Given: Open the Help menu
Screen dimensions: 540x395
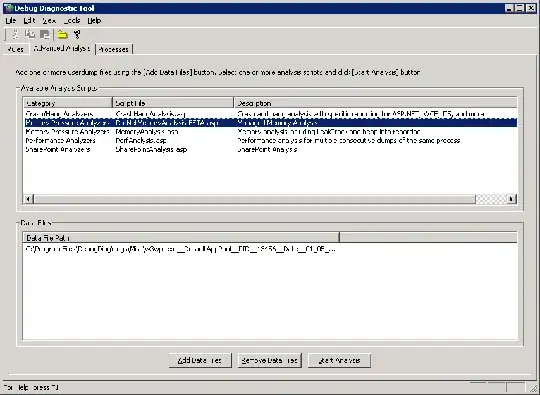Looking at the screenshot, I should [x=94, y=21].
